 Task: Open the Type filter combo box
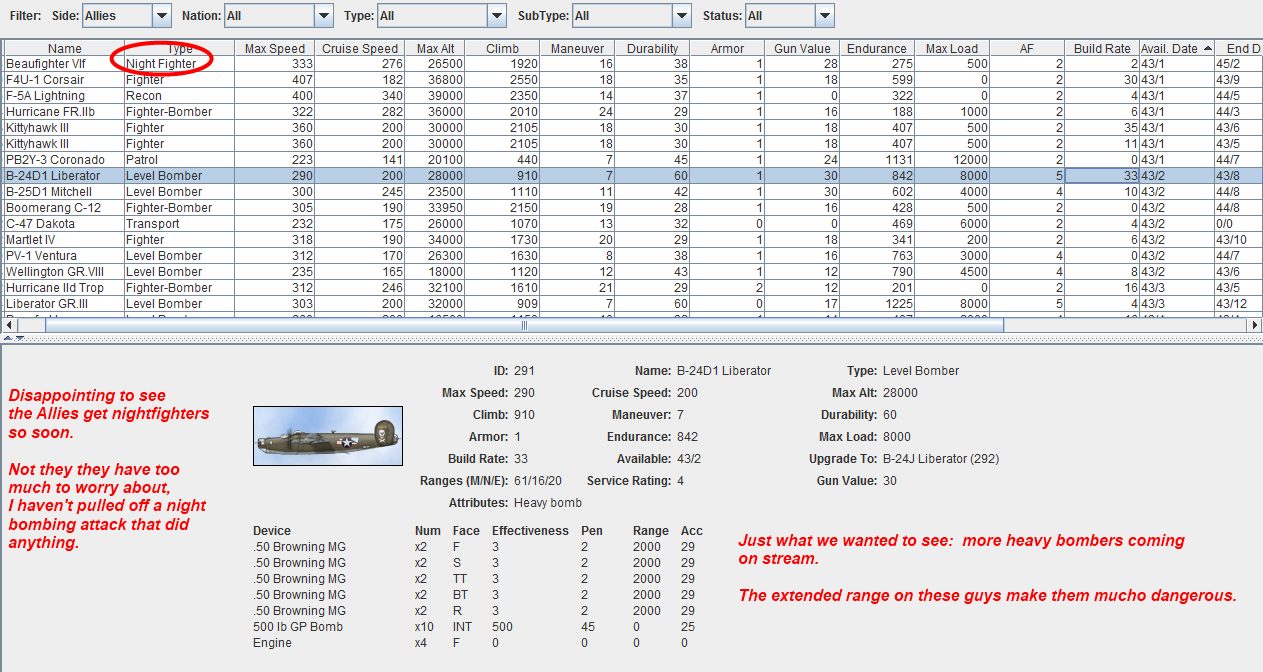[497, 16]
